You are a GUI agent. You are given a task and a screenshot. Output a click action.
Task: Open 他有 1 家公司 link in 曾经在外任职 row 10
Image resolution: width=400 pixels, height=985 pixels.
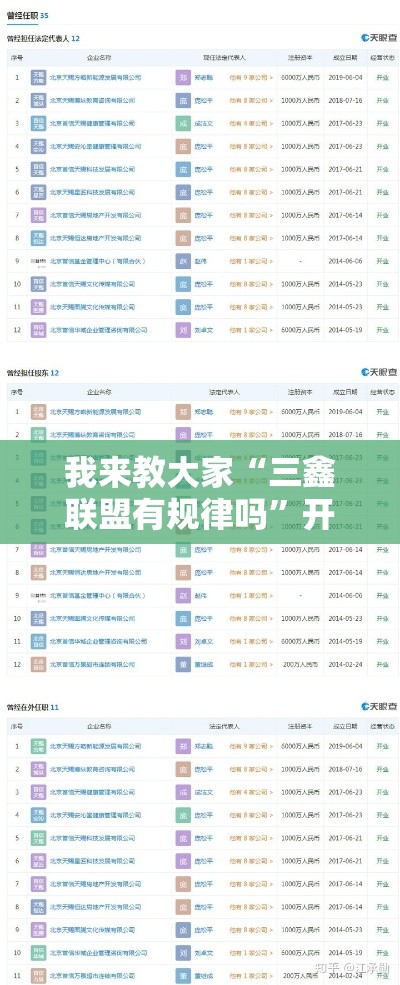251,953
